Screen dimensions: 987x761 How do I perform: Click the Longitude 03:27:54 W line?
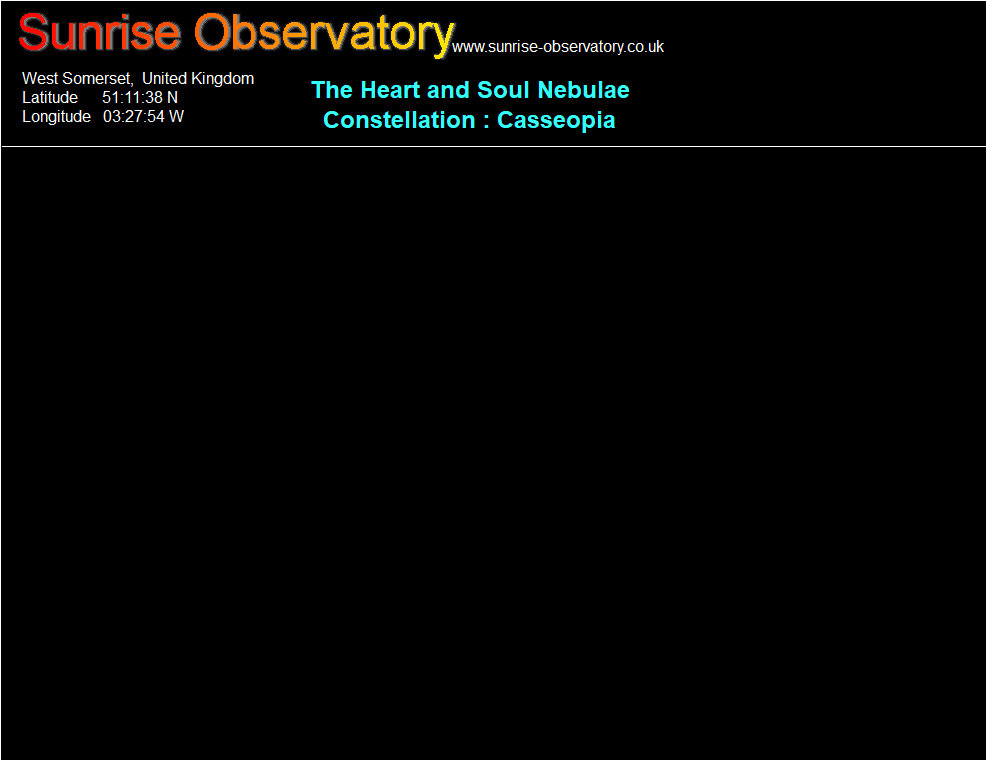[x=103, y=116]
